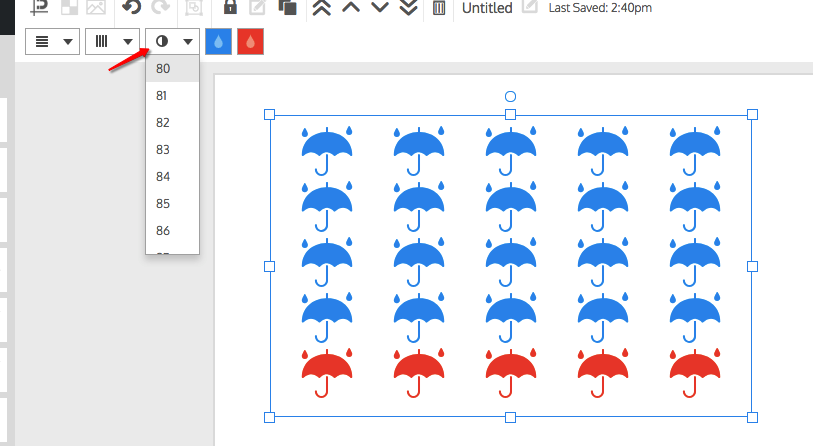813x446 pixels.
Task: Pick 86 in the opacity list
Action: coord(163,231)
